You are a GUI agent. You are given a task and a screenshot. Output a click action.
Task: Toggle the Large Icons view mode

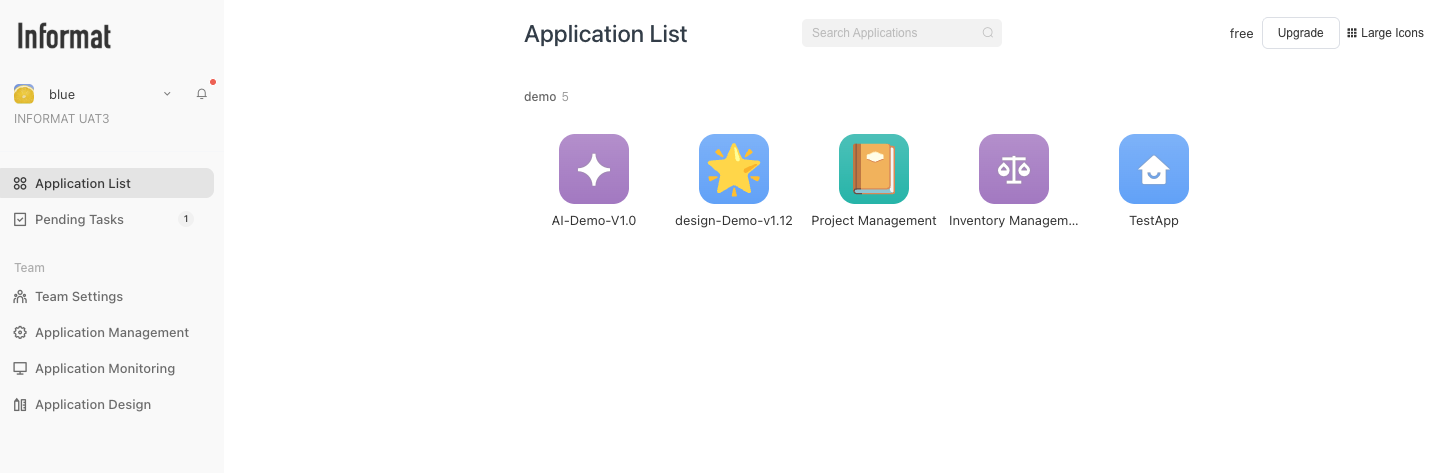tap(1385, 33)
